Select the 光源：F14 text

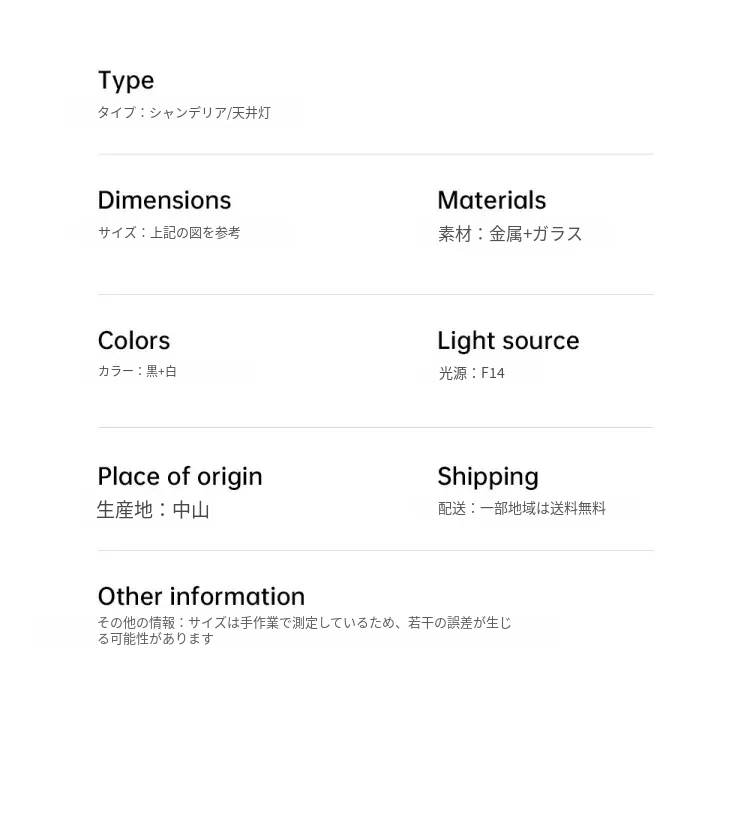[x=471, y=373]
